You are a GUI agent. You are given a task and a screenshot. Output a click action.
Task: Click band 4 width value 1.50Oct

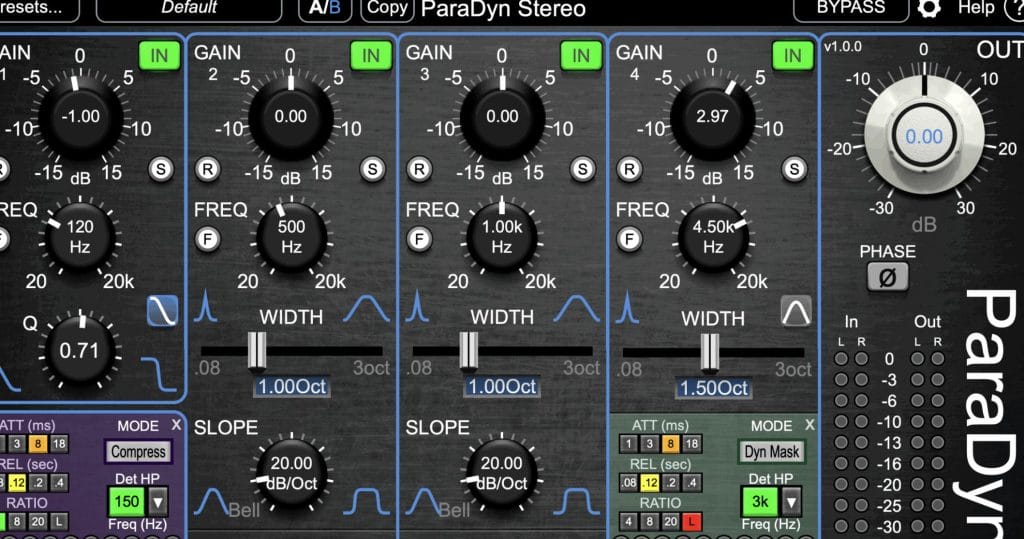[x=714, y=388]
